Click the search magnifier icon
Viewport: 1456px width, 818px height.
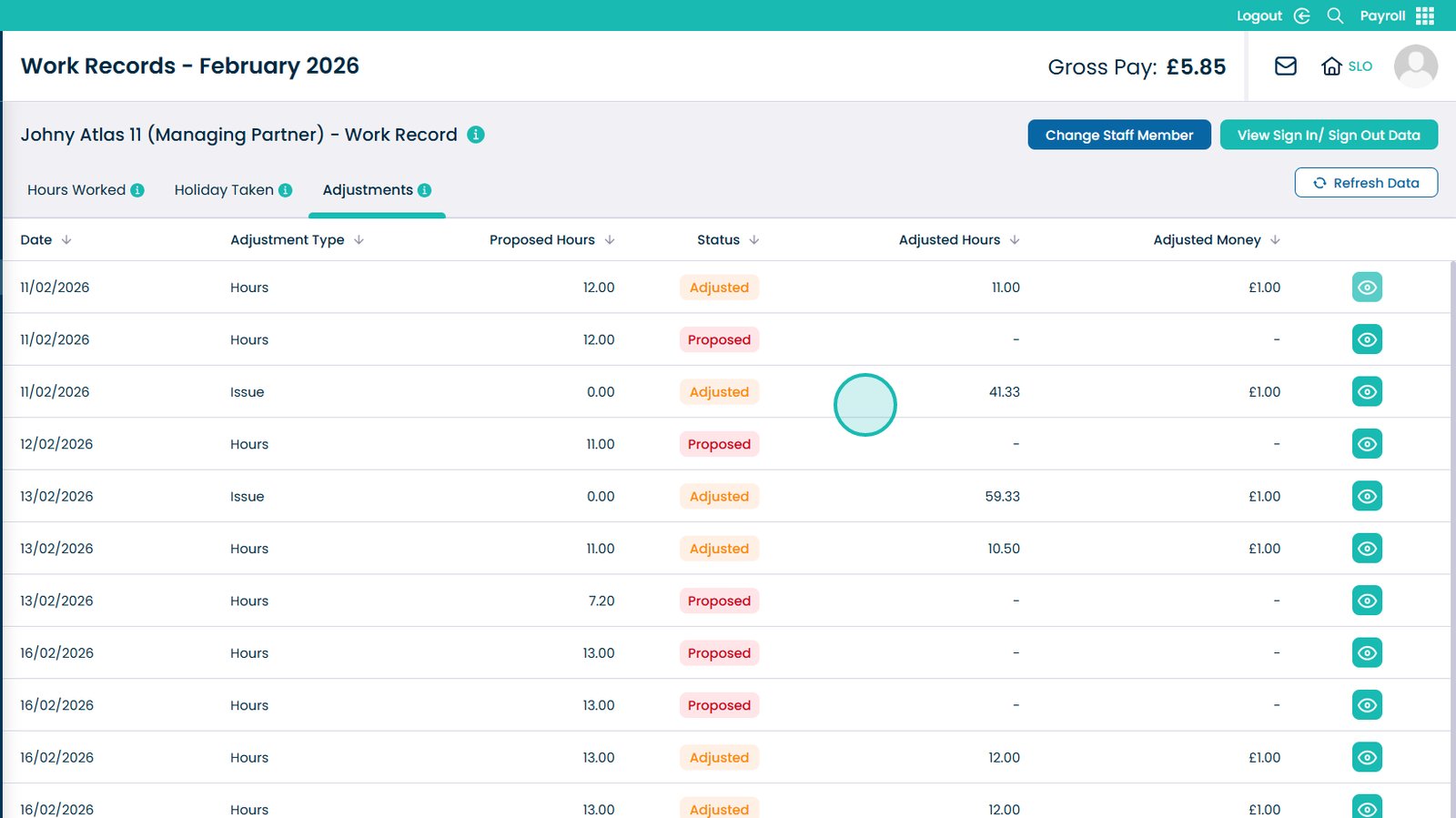pyautogui.click(x=1335, y=15)
